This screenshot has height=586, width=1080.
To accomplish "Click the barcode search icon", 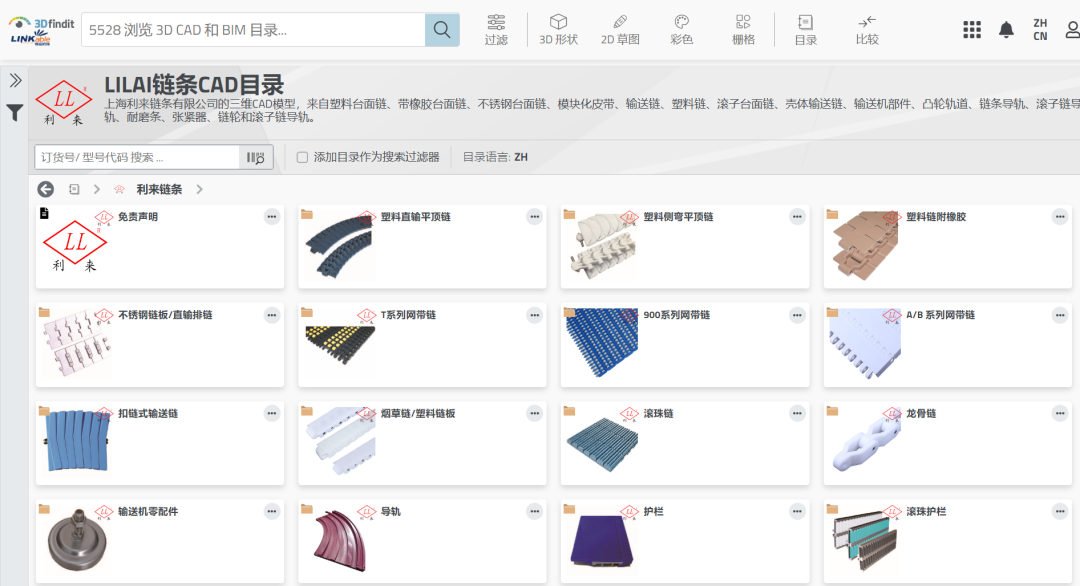I will [x=256, y=158].
